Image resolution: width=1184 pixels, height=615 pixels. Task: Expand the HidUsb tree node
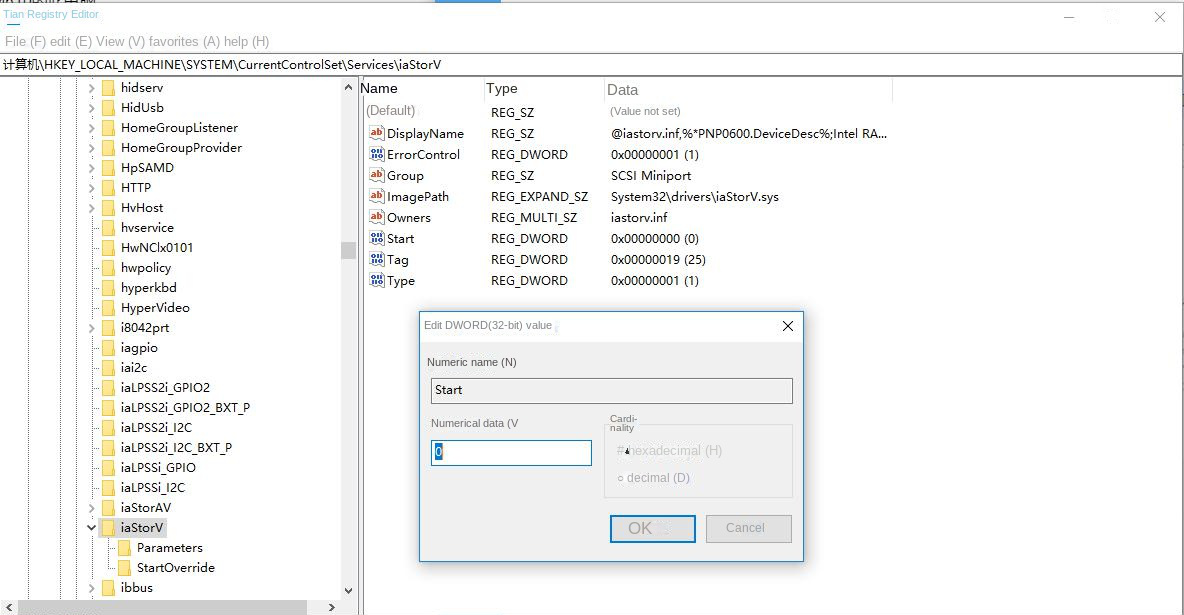[92, 108]
